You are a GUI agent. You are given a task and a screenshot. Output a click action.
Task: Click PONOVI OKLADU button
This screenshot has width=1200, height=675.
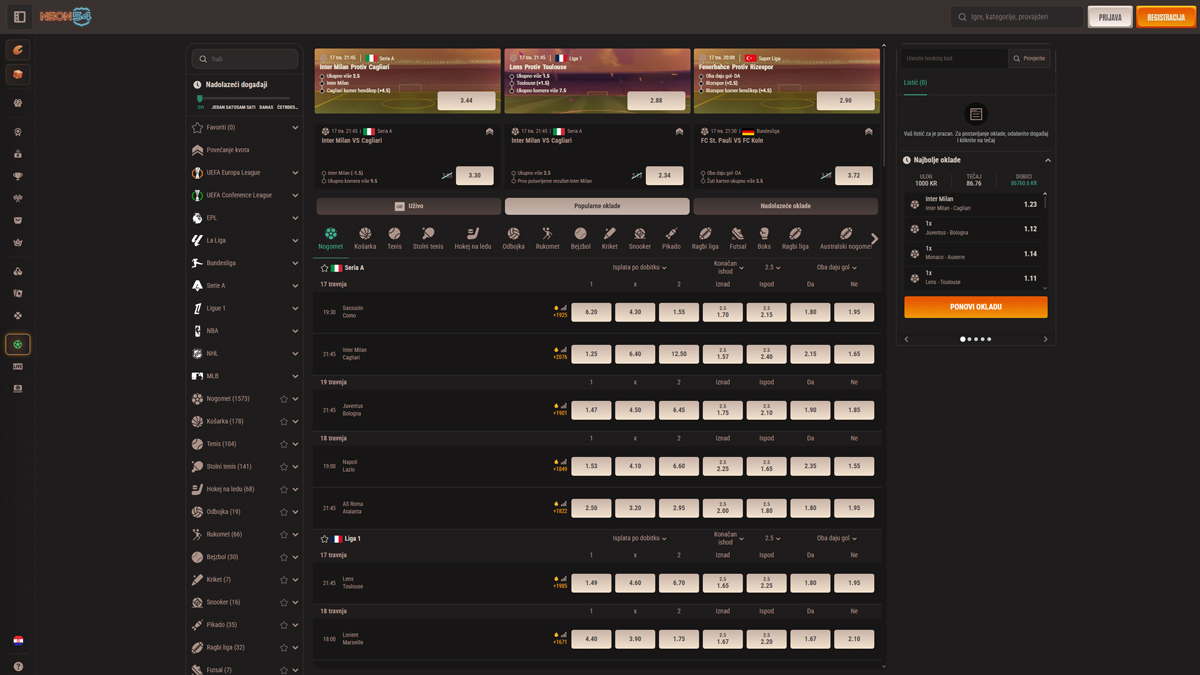[x=976, y=307]
